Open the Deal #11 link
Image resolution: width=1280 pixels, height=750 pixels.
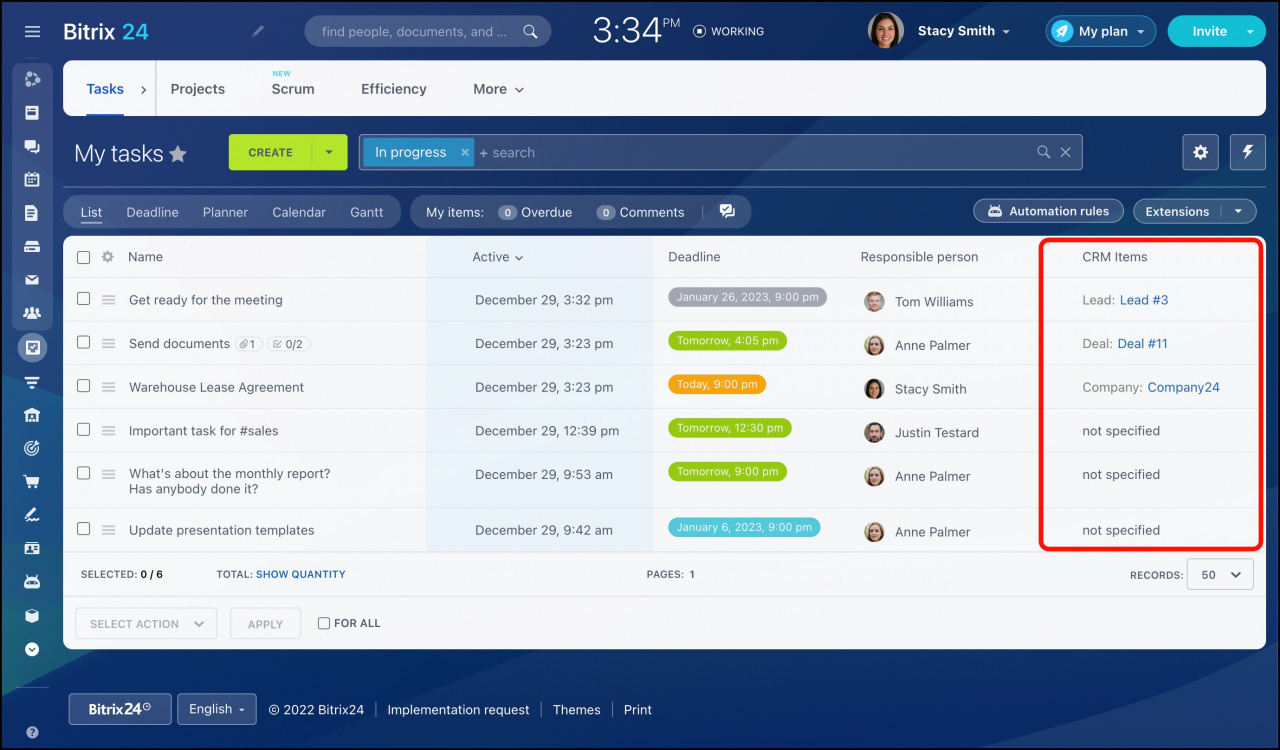coord(1142,343)
